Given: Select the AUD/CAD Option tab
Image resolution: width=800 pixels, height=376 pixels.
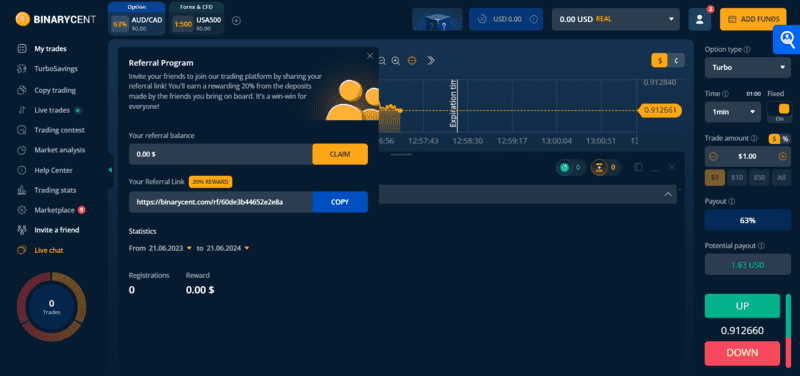Looking at the screenshot, I should point(136,18).
